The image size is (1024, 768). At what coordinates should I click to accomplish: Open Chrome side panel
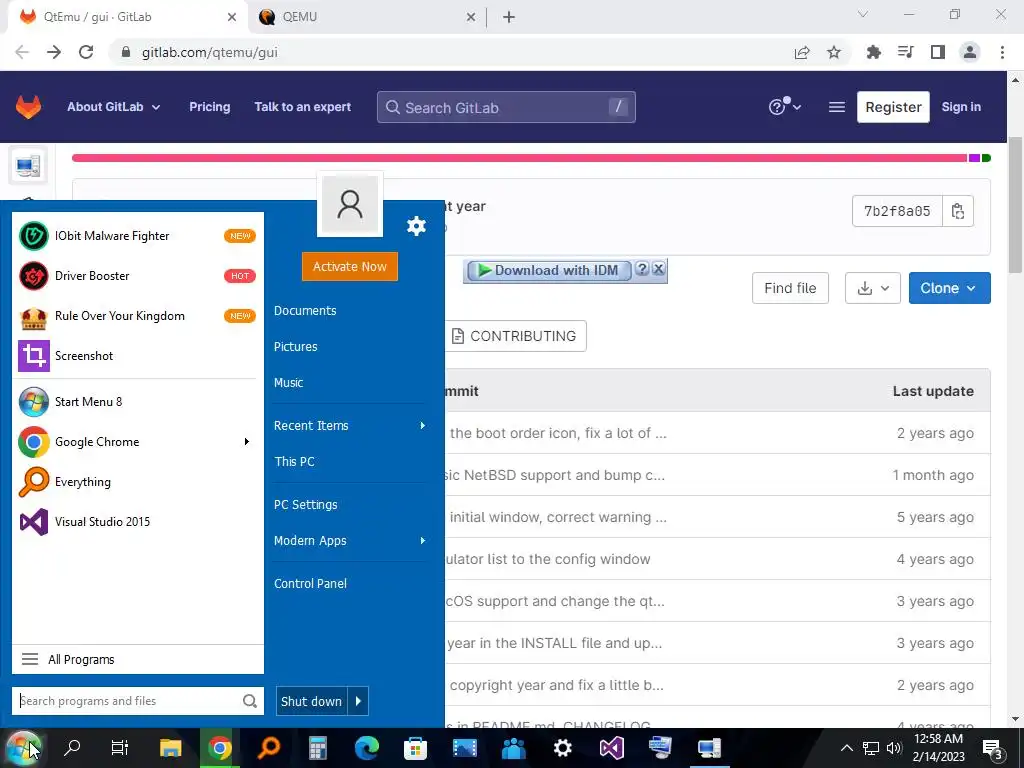click(938, 52)
